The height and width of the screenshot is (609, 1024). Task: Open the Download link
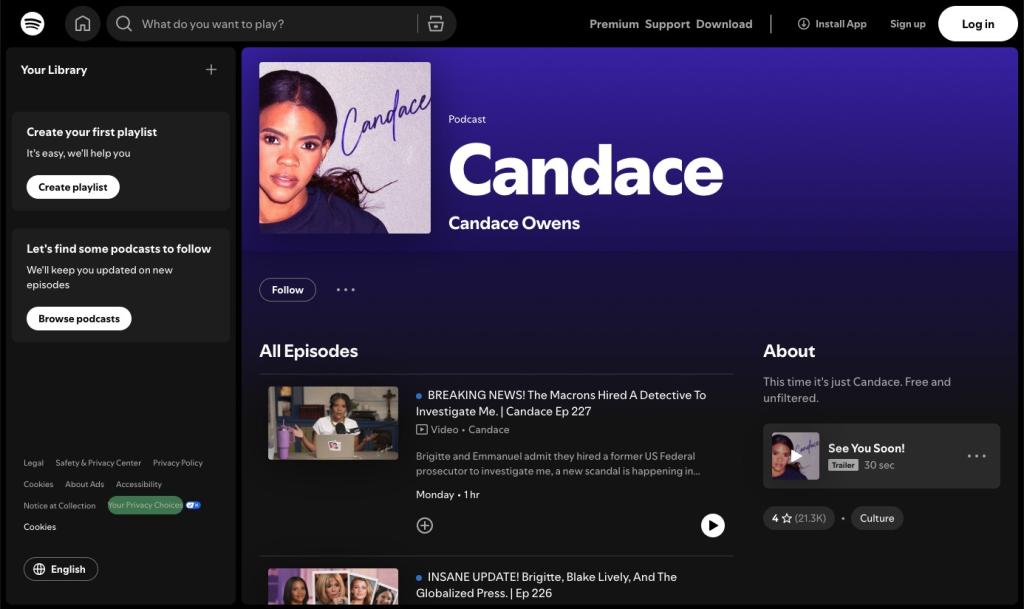click(x=724, y=24)
